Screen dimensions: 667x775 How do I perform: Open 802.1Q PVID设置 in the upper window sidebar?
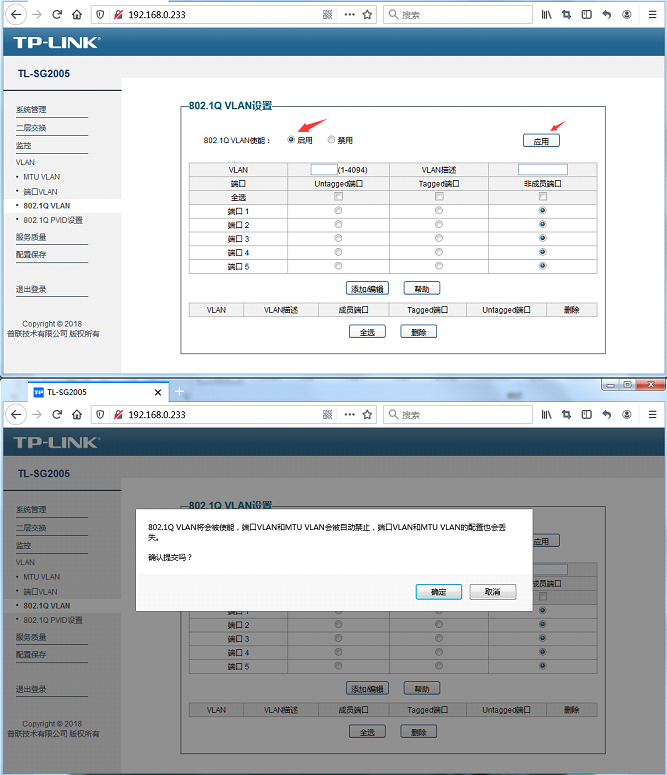[x=53, y=220]
